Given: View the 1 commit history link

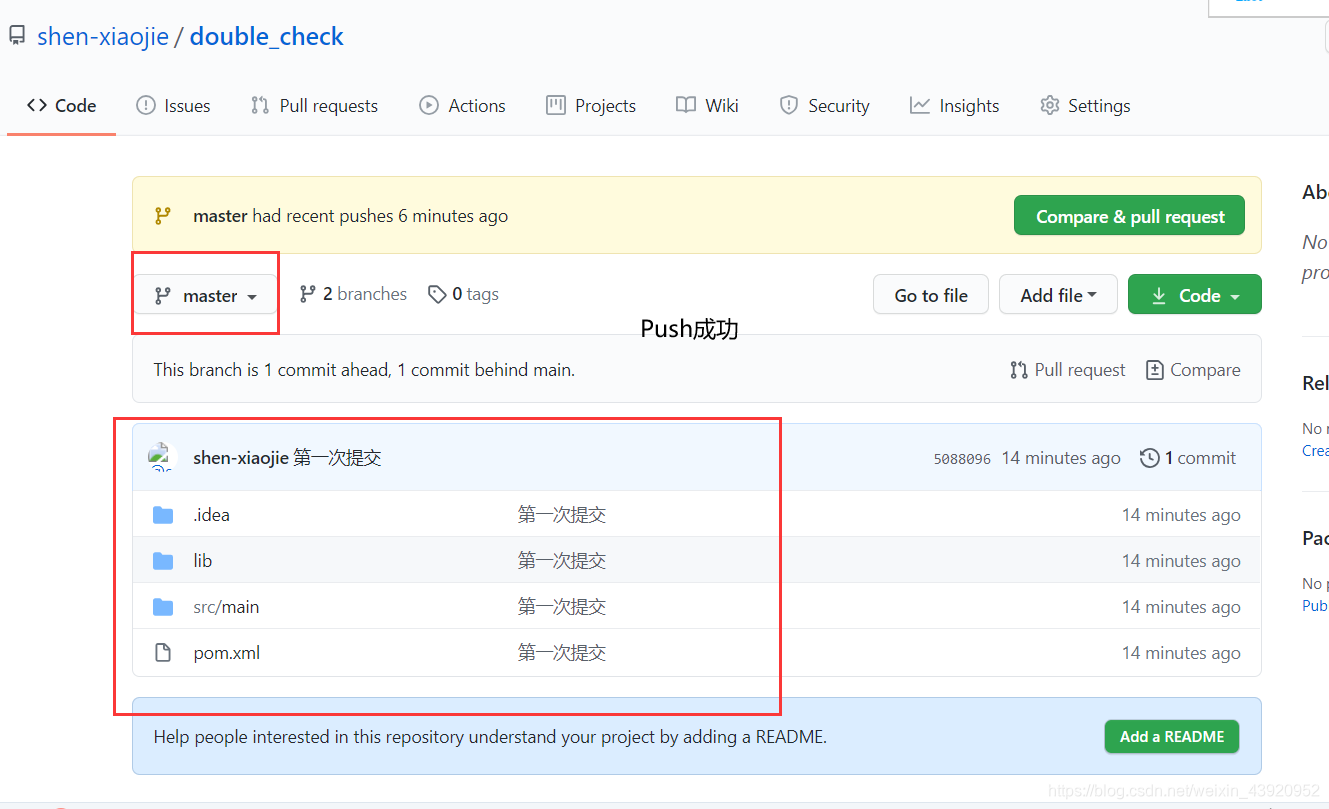Looking at the screenshot, I should tap(1188, 458).
